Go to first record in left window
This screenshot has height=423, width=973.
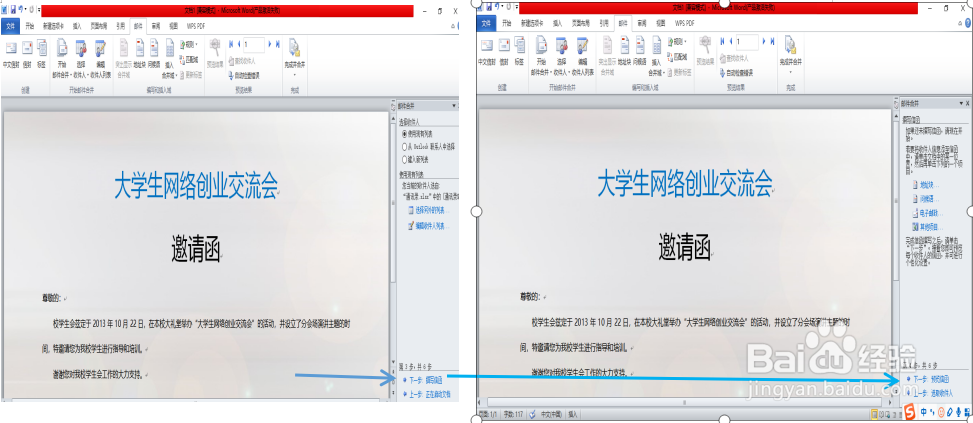coord(231,43)
